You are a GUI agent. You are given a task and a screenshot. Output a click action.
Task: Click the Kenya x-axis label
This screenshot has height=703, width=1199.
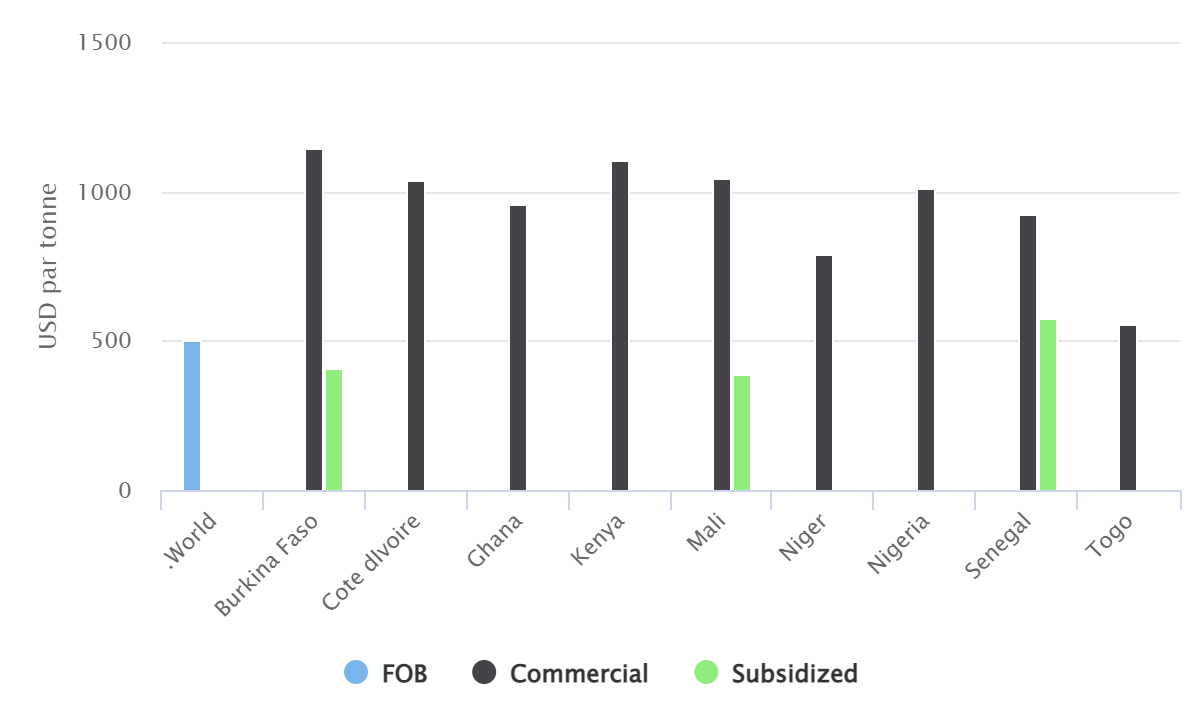point(600,540)
